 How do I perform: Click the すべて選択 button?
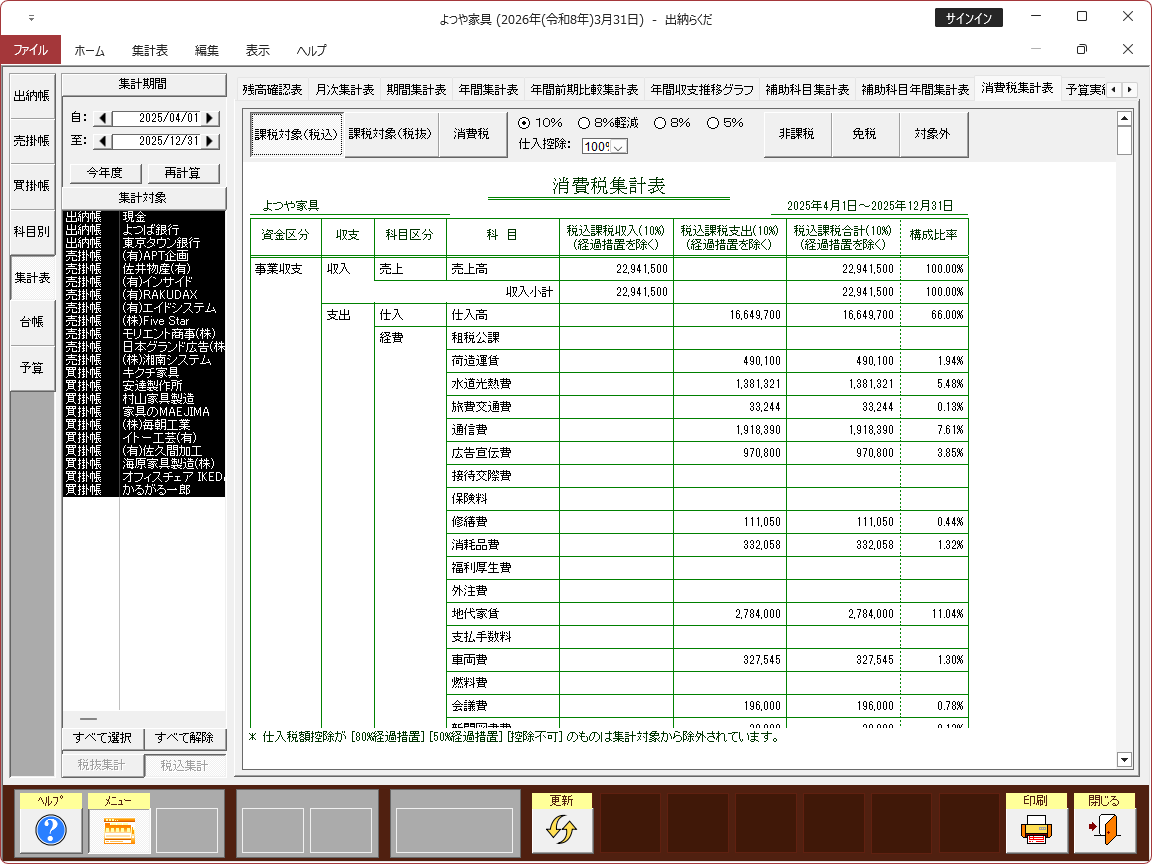(x=102, y=738)
